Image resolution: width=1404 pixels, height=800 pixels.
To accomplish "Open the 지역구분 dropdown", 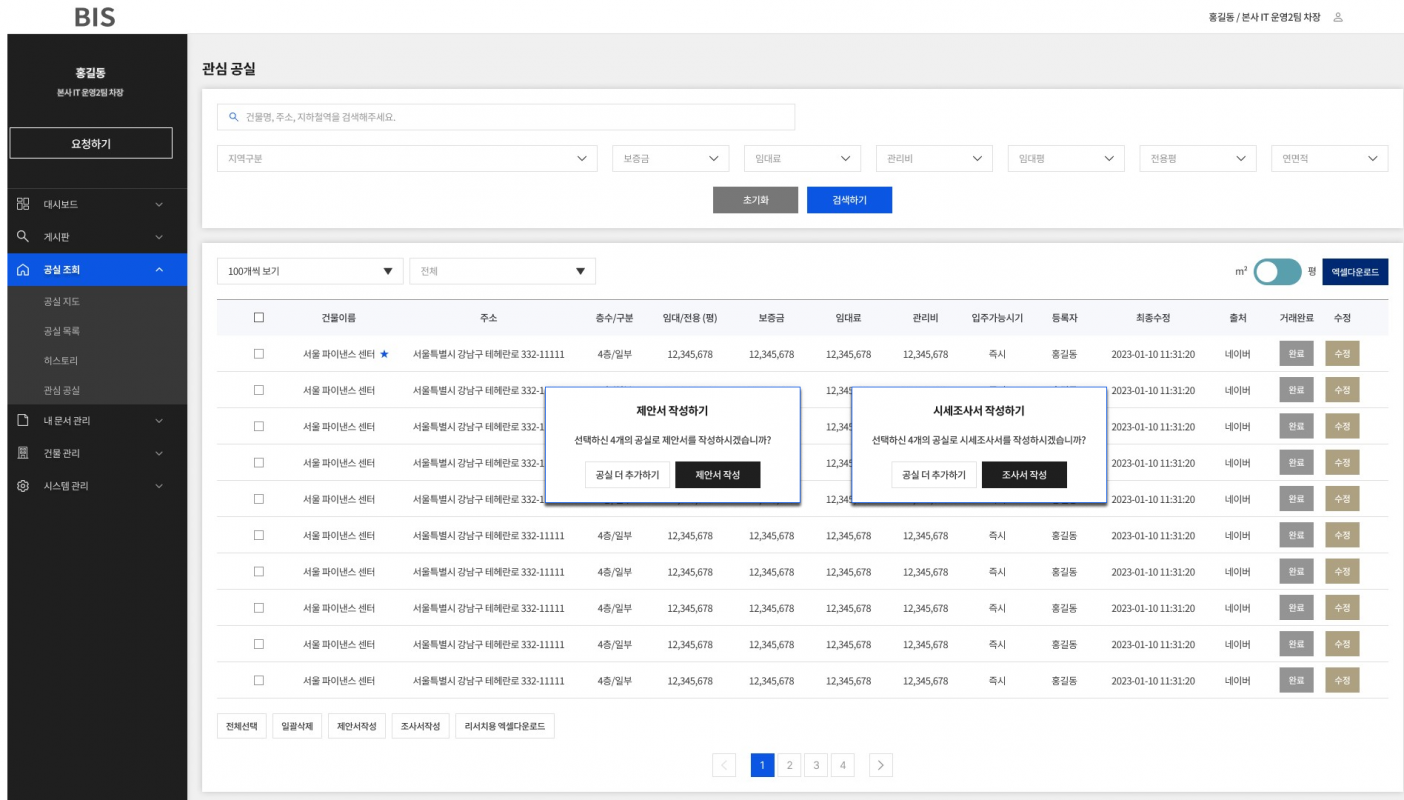I will pyautogui.click(x=407, y=159).
